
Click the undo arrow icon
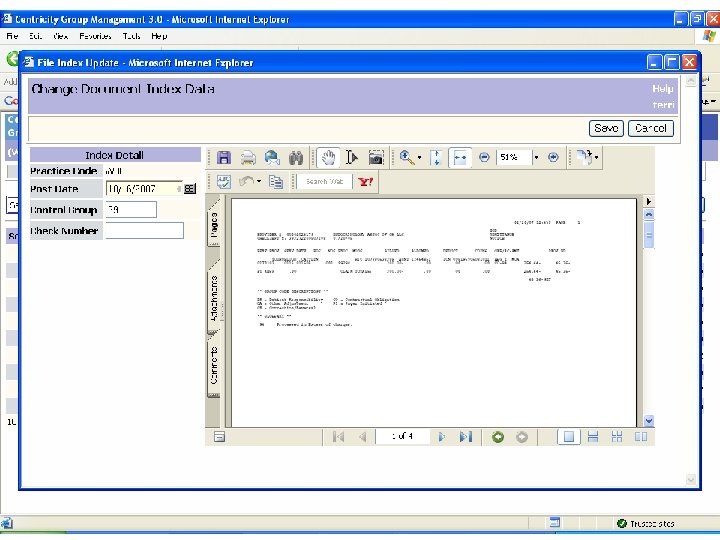[x=247, y=182]
